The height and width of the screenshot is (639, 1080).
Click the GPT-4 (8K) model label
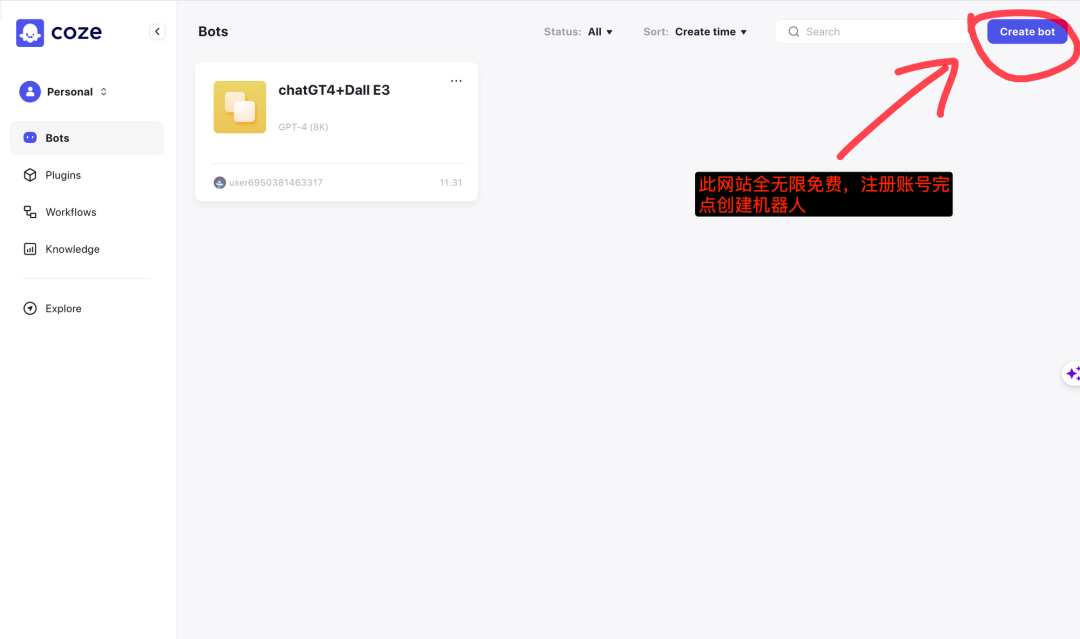click(303, 127)
